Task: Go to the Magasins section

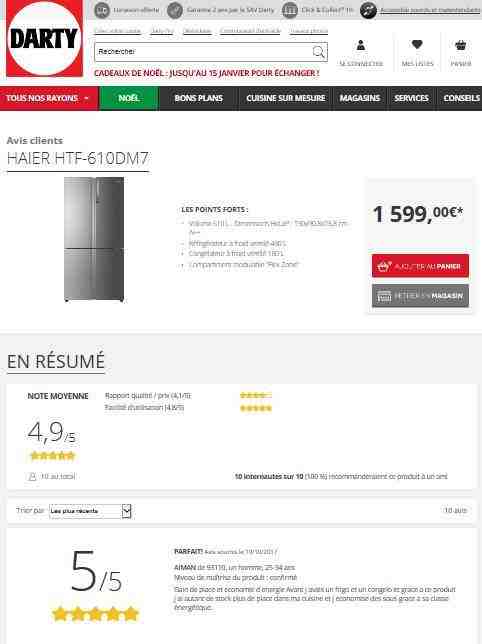Action: coord(360,98)
